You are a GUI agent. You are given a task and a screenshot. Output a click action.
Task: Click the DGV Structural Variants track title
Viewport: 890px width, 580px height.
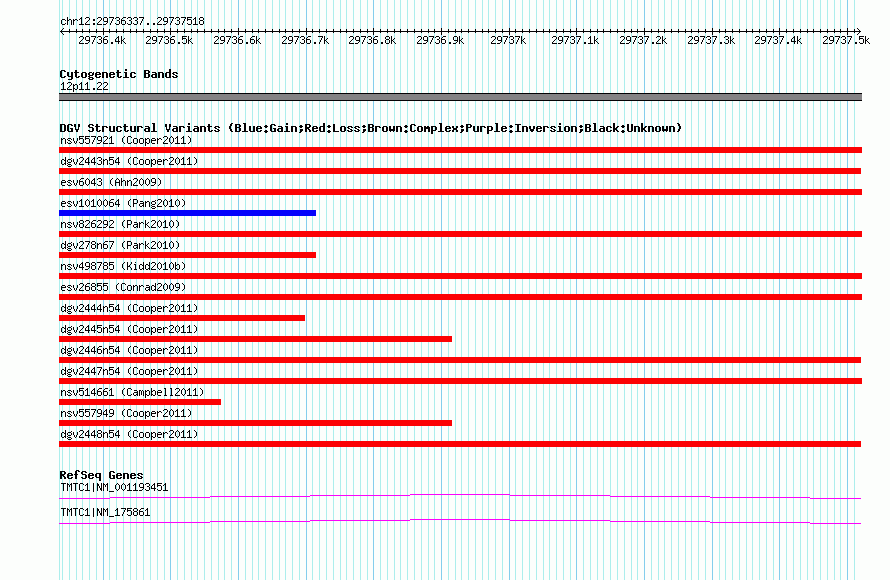(x=371, y=128)
